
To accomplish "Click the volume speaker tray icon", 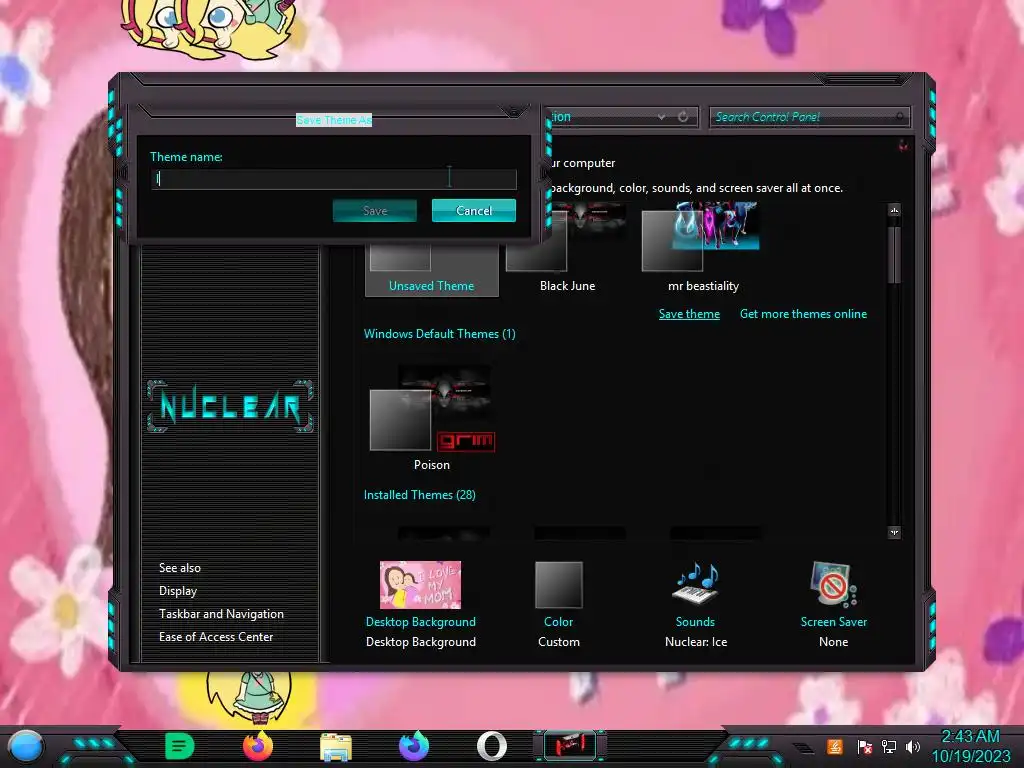I will point(912,746).
